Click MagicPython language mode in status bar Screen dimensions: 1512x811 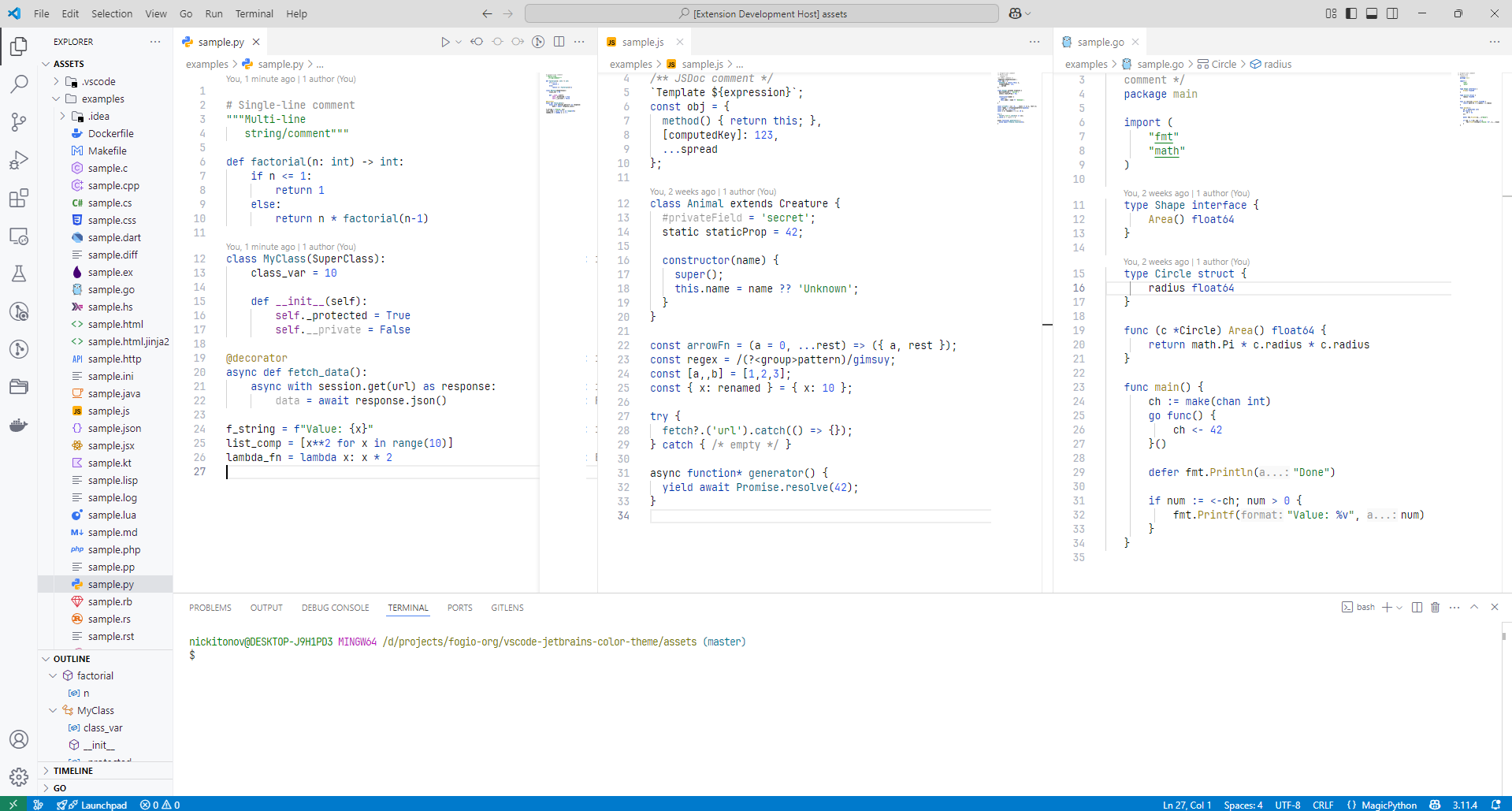coord(1388,805)
